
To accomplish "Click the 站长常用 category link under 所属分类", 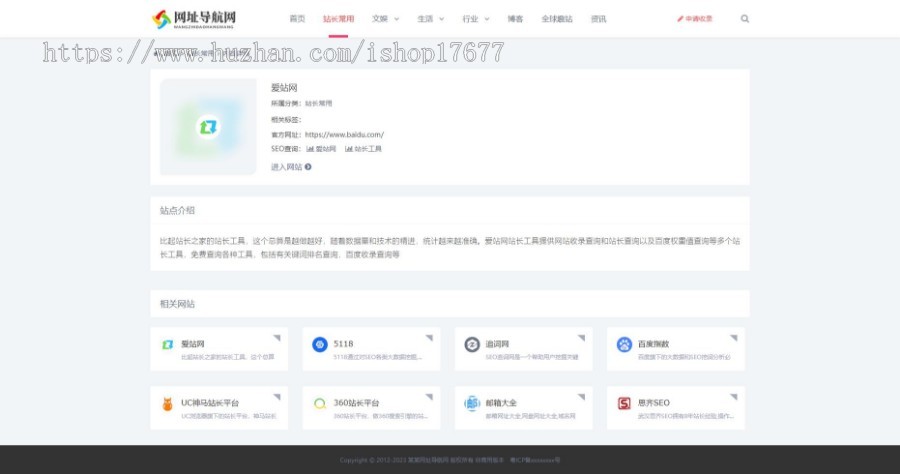I will point(318,104).
